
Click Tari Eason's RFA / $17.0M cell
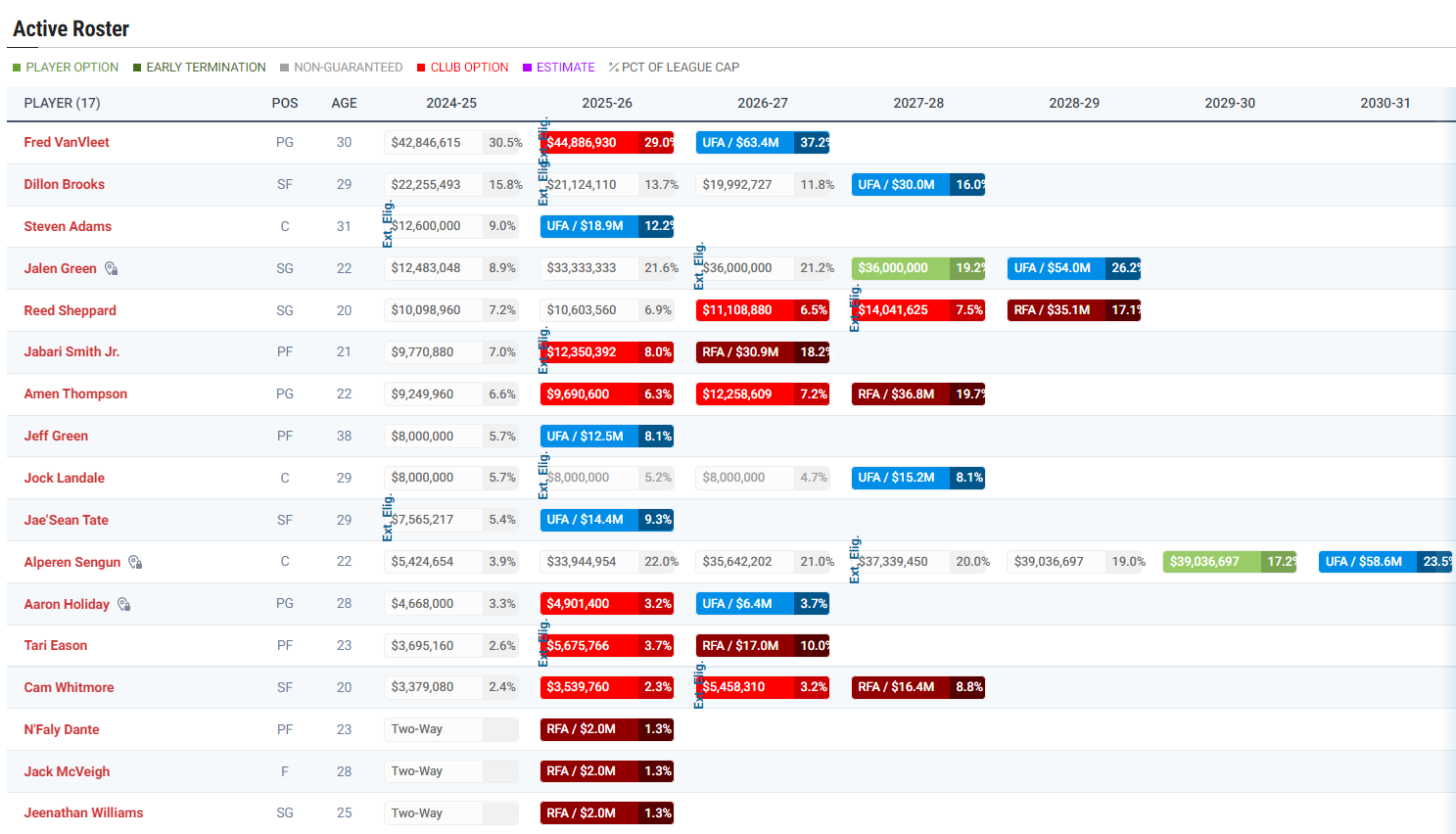click(763, 645)
